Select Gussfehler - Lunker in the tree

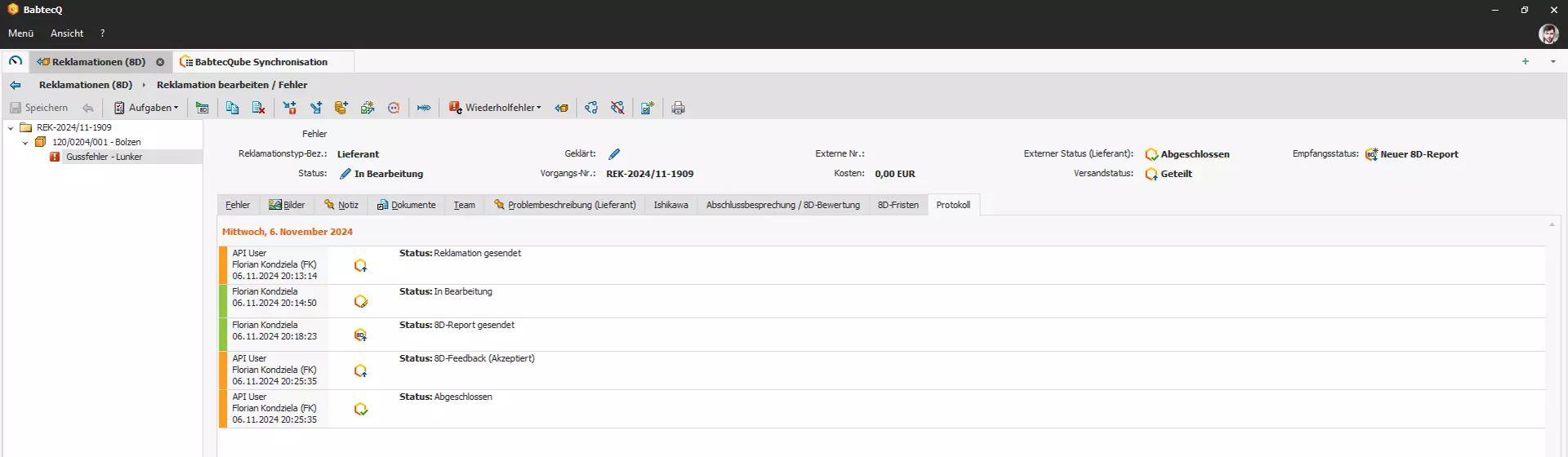point(104,157)
